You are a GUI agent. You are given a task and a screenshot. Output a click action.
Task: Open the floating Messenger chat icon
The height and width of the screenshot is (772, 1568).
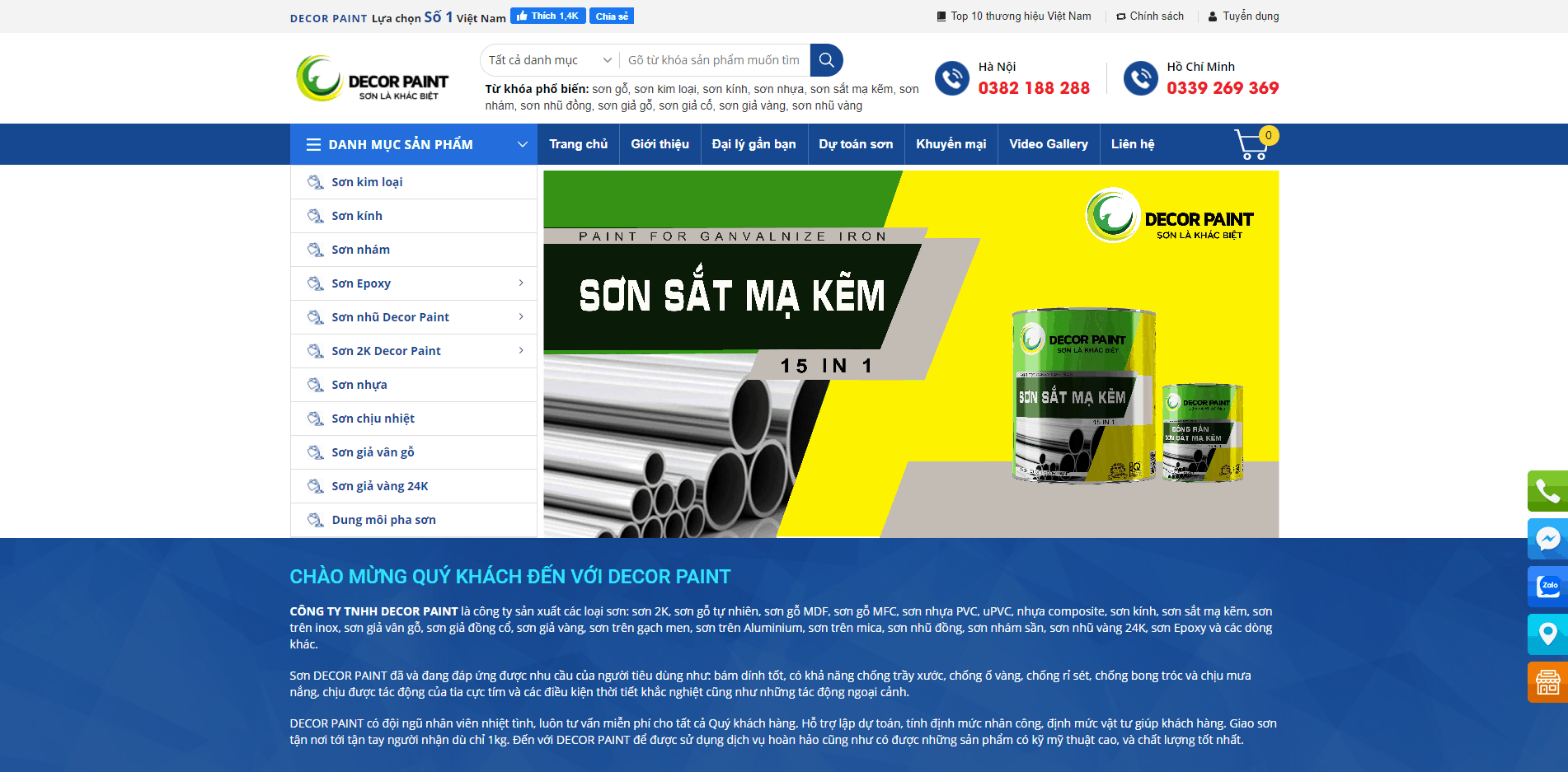tap(1547, 539)
